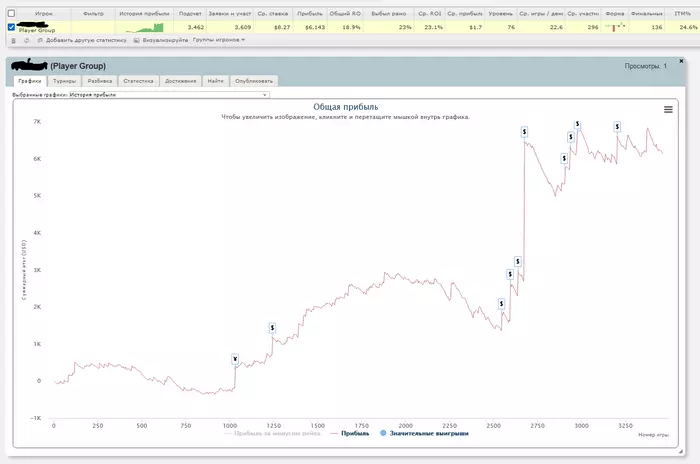Click the 23.1% average ROI value

[x=433, y=27]
